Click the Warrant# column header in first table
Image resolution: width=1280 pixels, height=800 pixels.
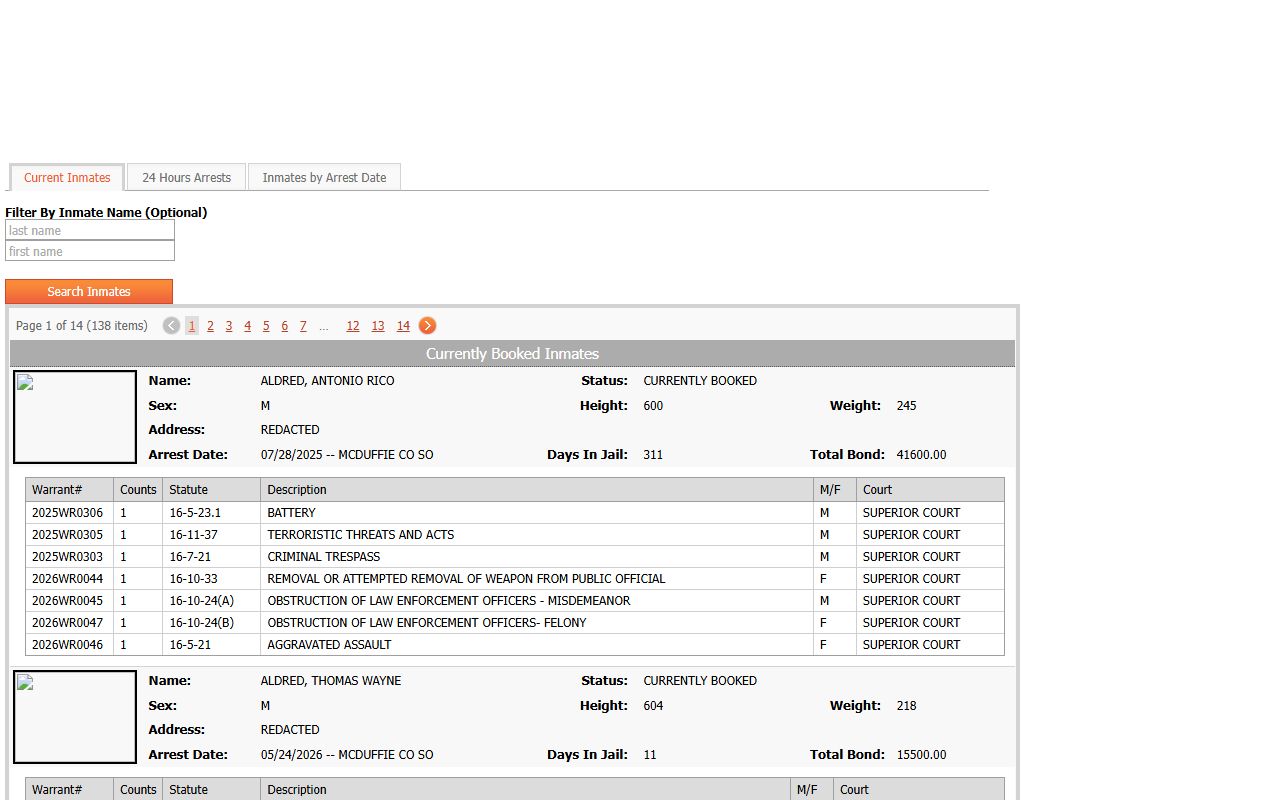(x=69, y=490)
